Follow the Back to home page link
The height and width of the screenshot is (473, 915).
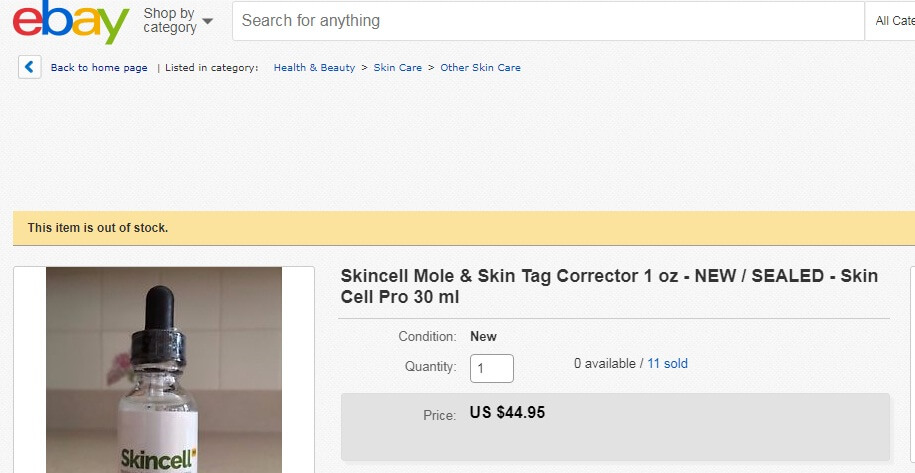(99, 68)
